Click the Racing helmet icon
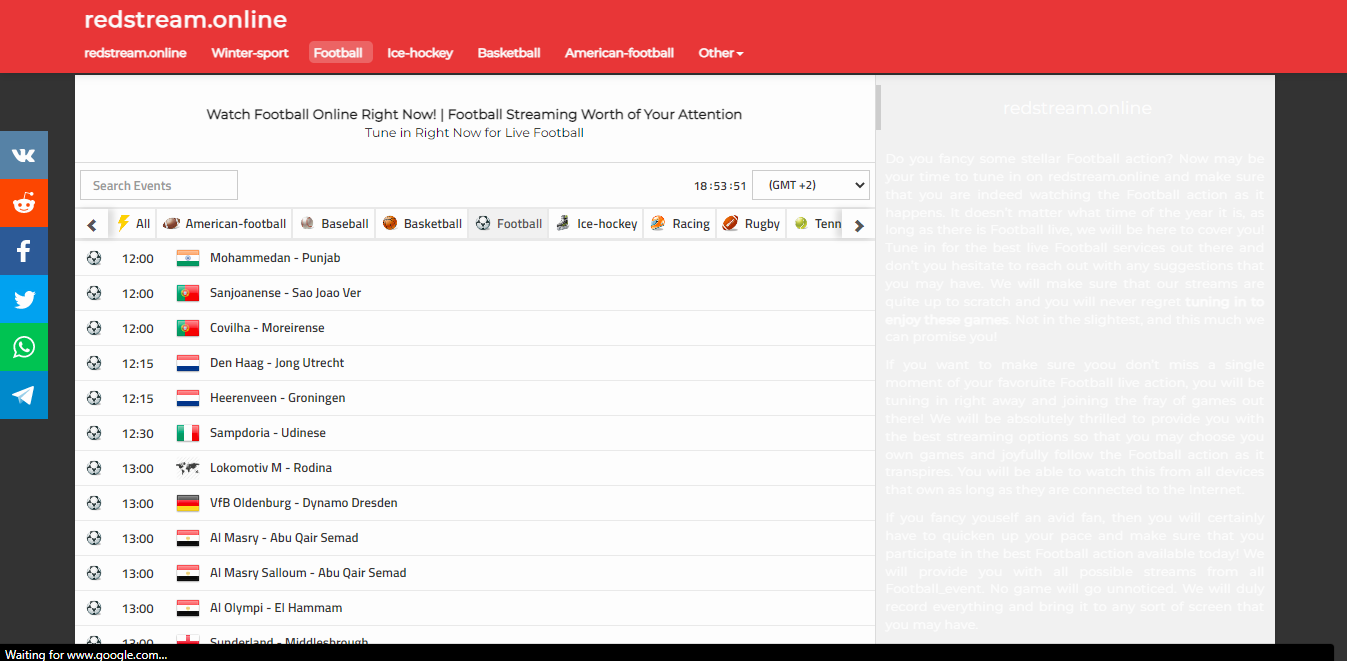This screenshot has height=661, width=1347. (657, 223)
